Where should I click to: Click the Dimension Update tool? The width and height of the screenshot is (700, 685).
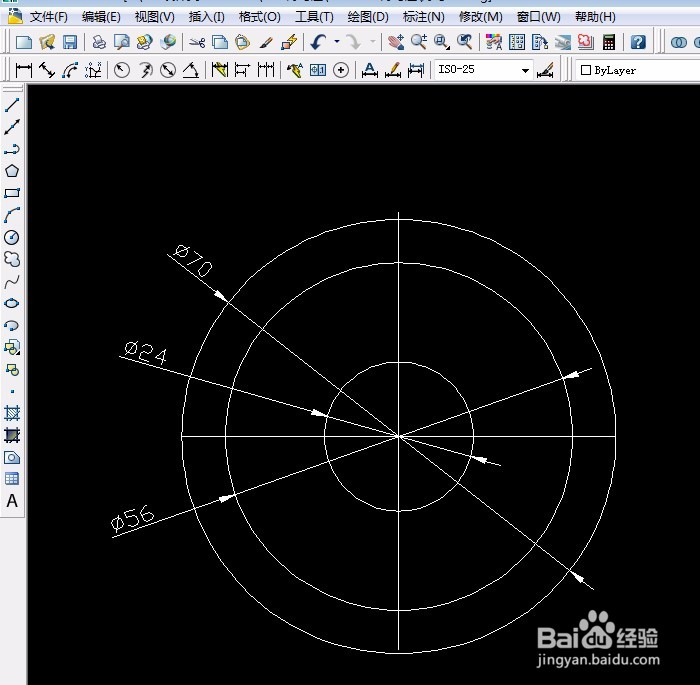pos(416,70)
